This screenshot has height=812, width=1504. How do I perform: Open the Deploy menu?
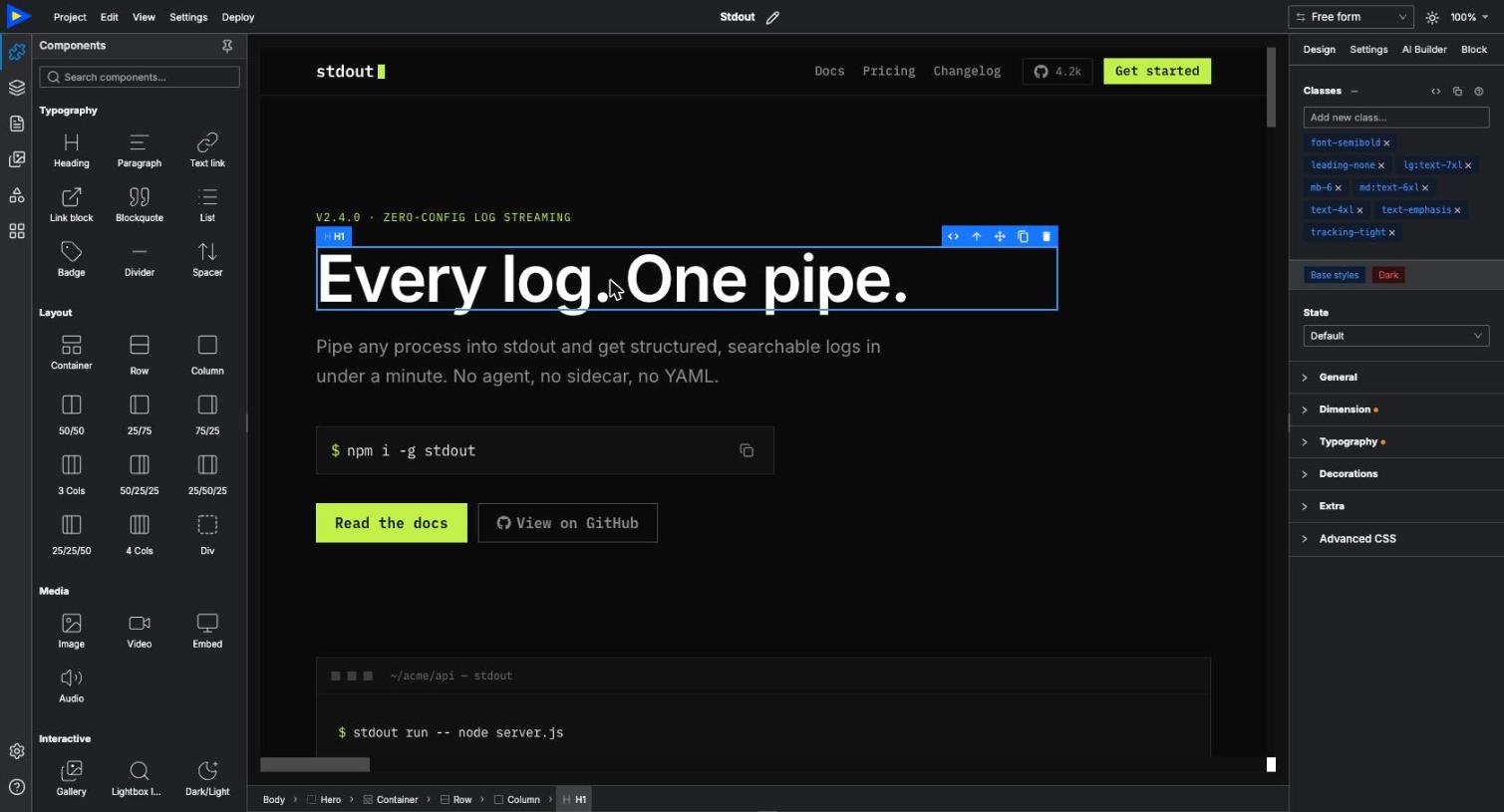click(x=238, y=17)
